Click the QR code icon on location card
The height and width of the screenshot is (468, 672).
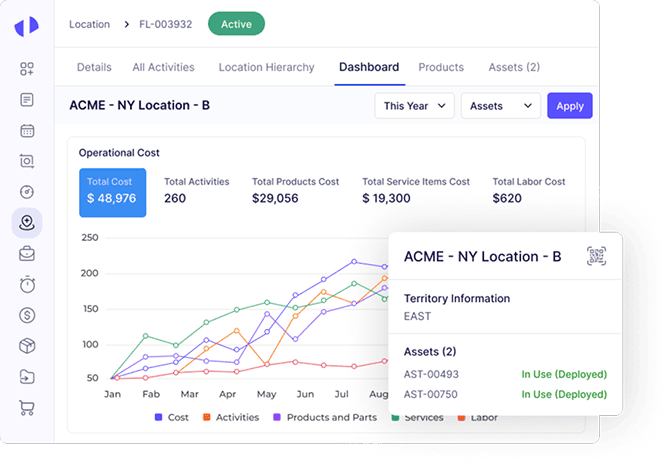[596, 256]
